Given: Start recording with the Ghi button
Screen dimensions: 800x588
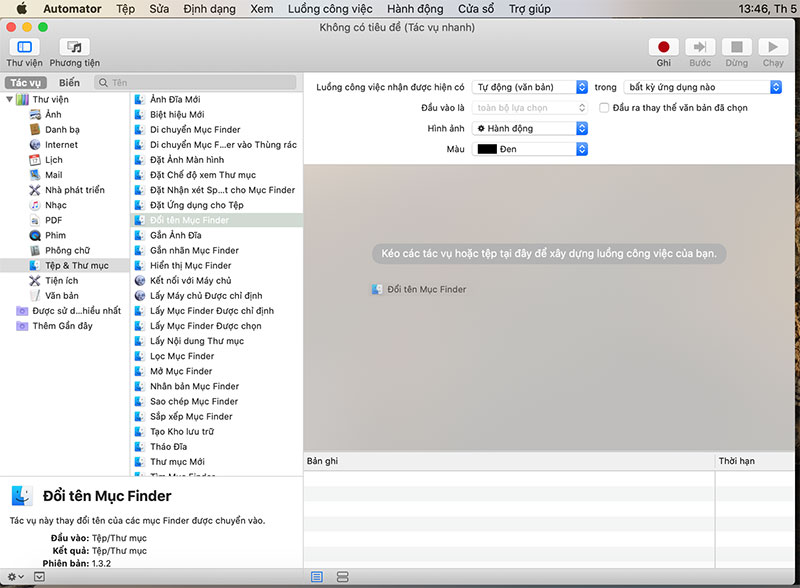Looking at the screenshot, I should [663, 47].
